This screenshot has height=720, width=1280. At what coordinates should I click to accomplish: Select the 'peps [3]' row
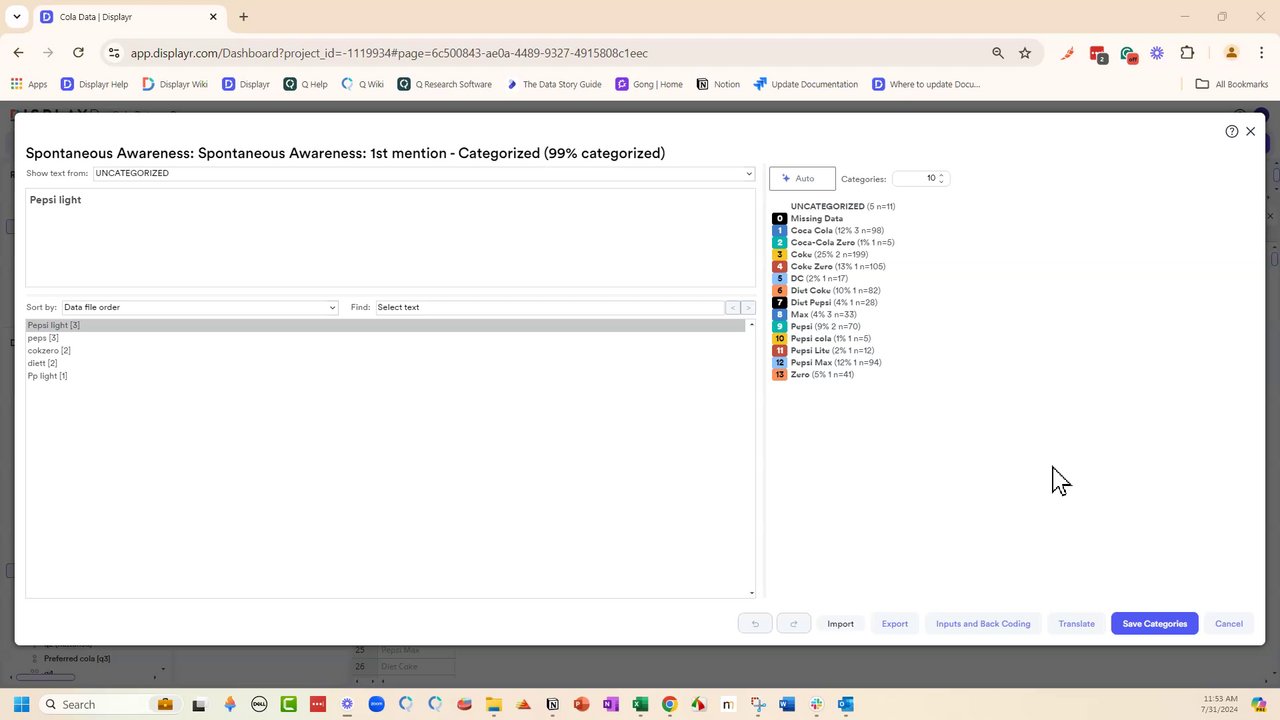pyautogui.click(x=386, y=338)
